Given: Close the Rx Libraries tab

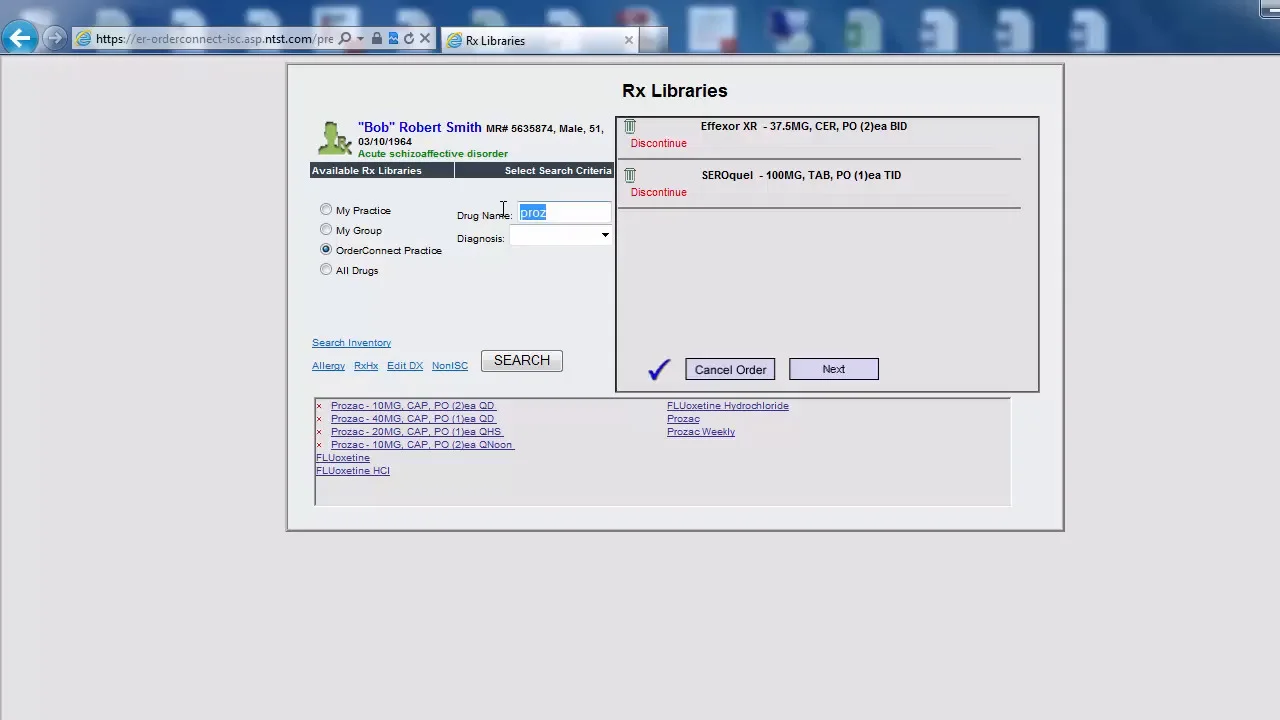Looking at the screenshot, I should [x=628, y=40].
